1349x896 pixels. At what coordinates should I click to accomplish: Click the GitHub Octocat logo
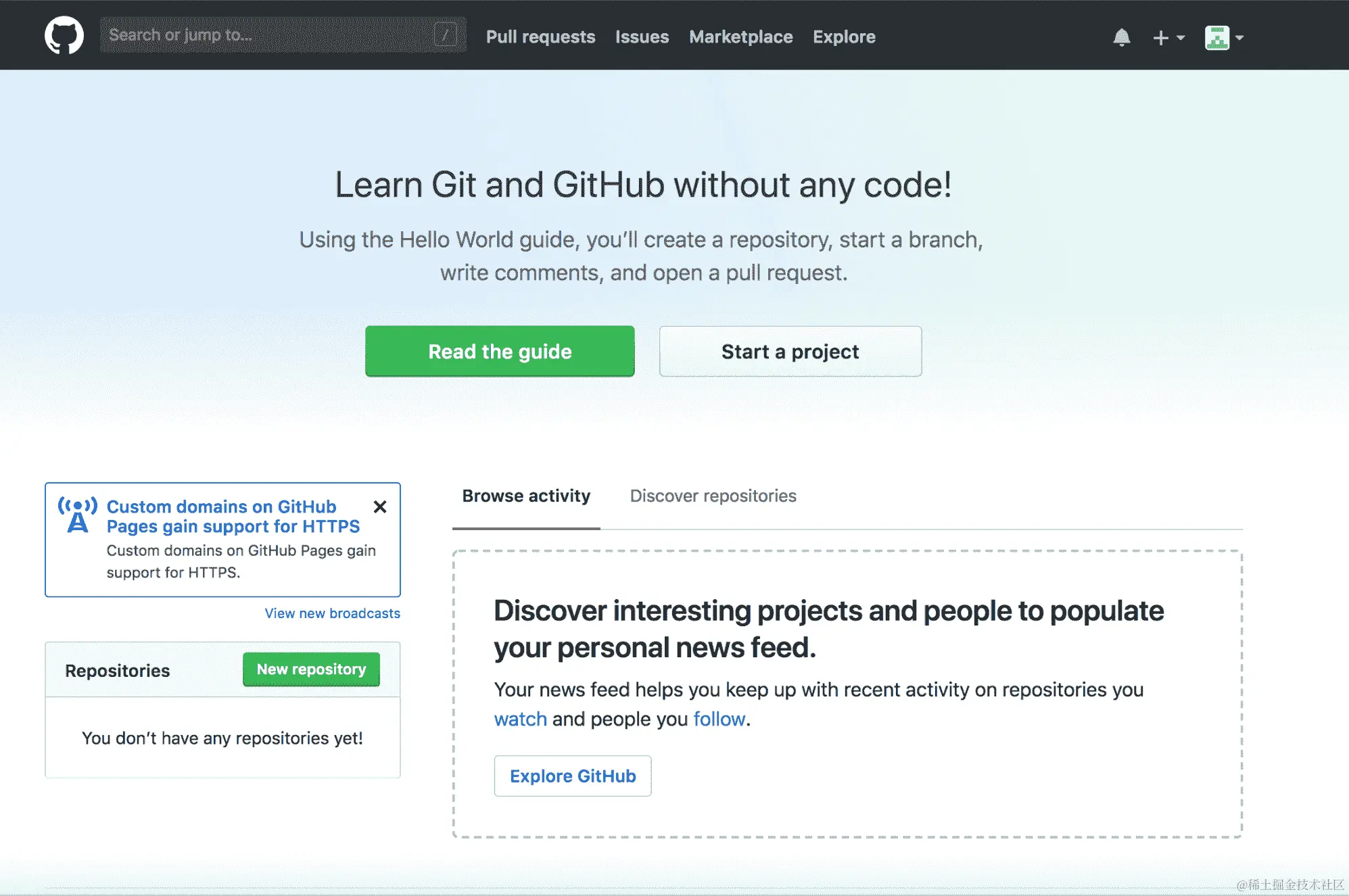pyautogui.click(x=64, y=35)
